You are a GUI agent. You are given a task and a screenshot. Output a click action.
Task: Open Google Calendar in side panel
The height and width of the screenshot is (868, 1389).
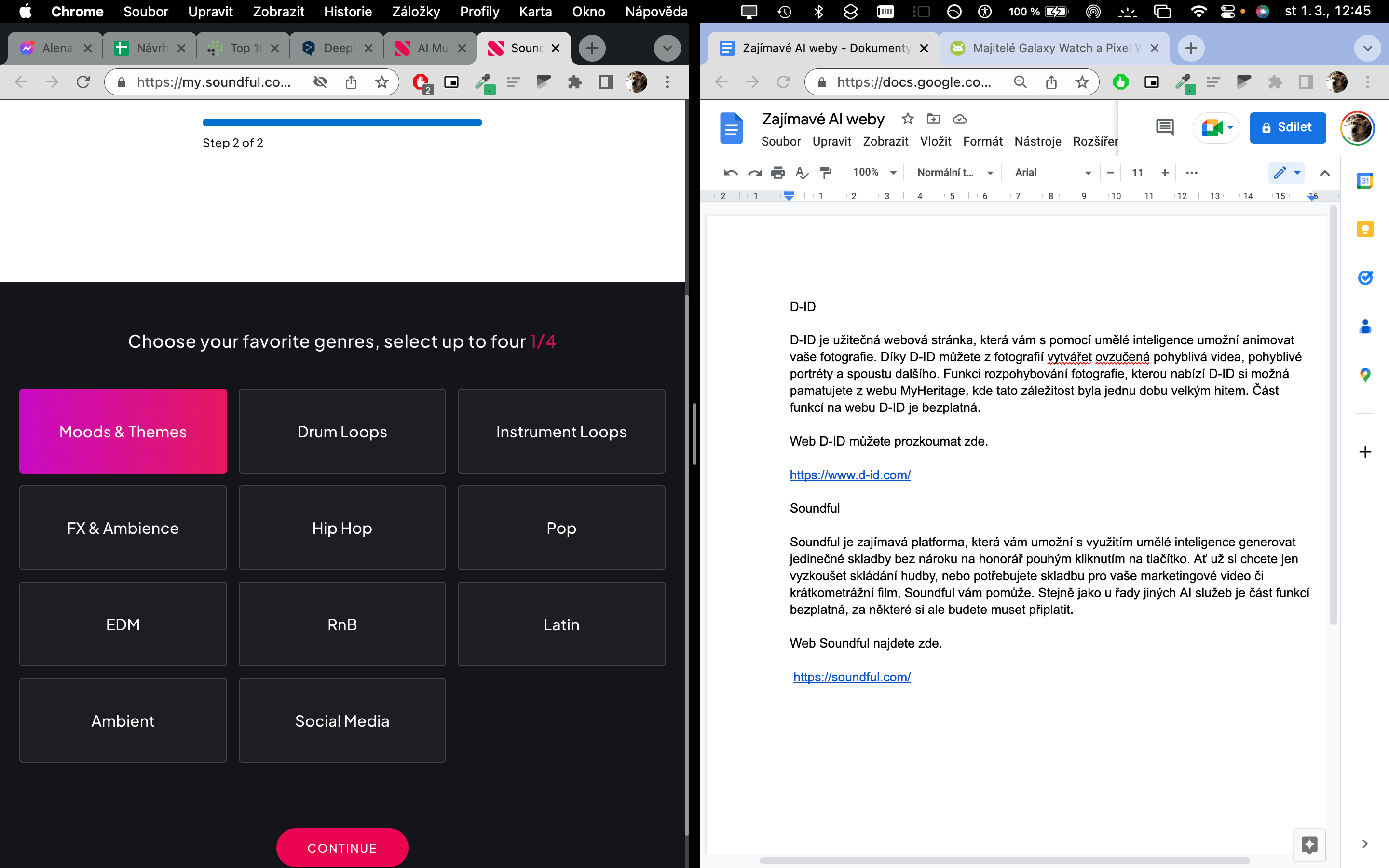click(x=1365, y=181)
